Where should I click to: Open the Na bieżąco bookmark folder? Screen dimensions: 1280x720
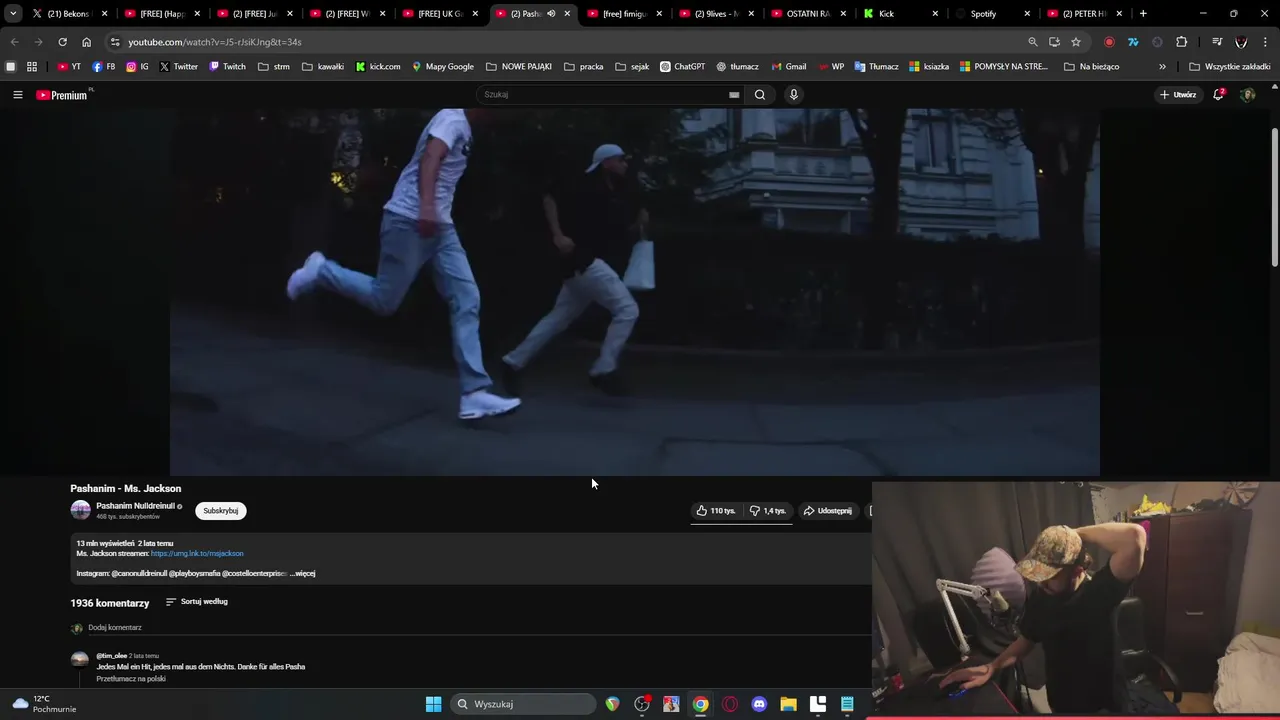1091,67
